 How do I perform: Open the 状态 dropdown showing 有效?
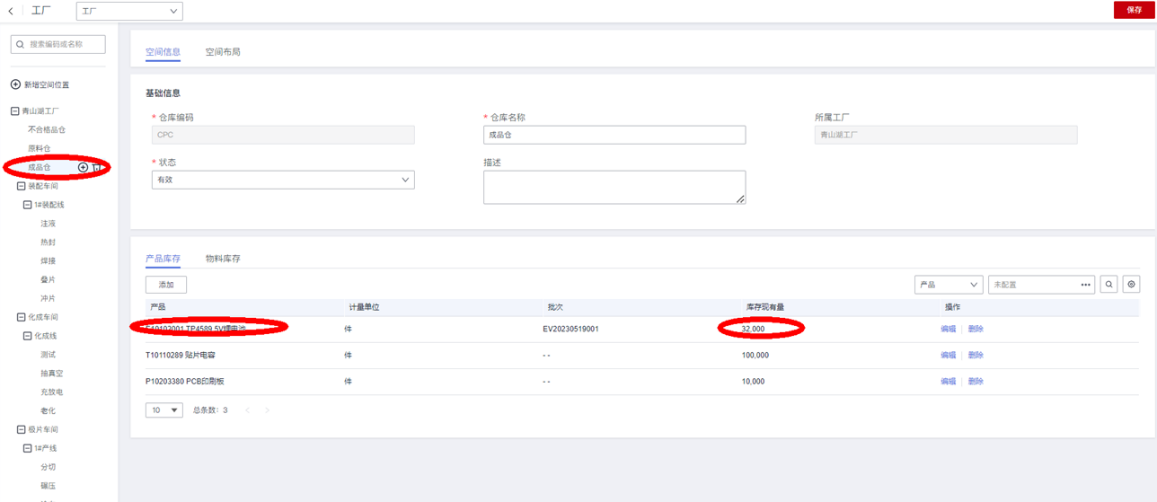[282, 179]
